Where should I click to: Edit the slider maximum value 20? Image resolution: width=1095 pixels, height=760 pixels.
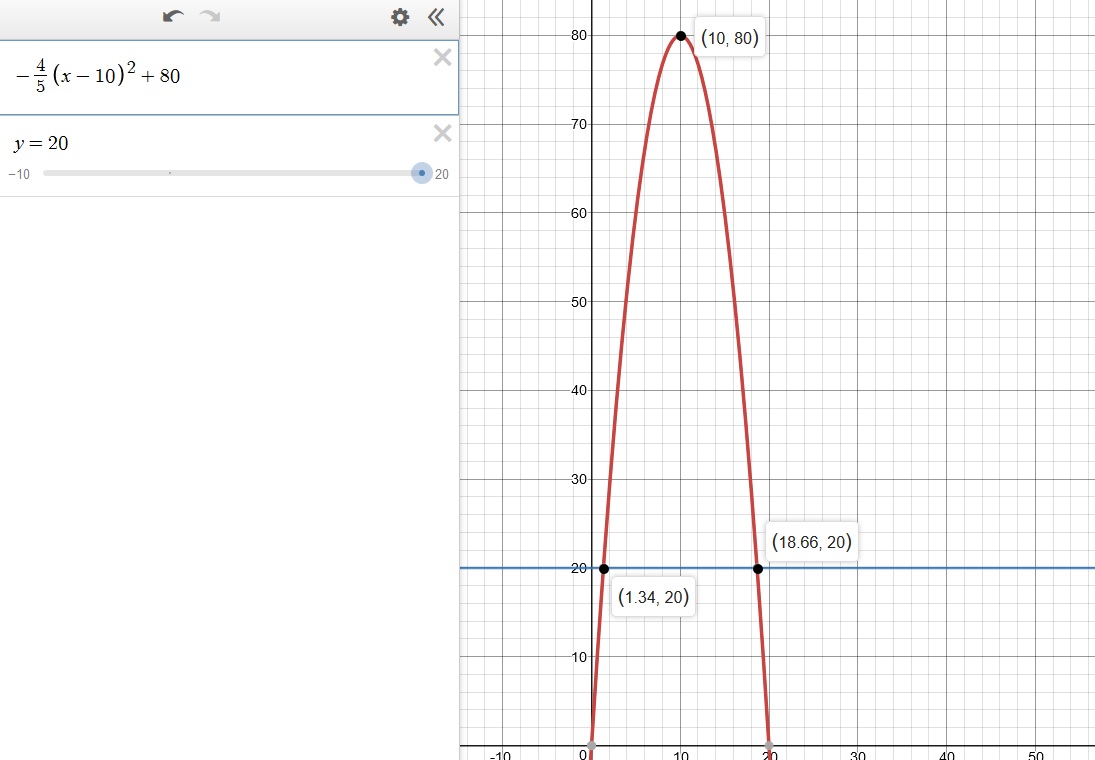[442, 174]
